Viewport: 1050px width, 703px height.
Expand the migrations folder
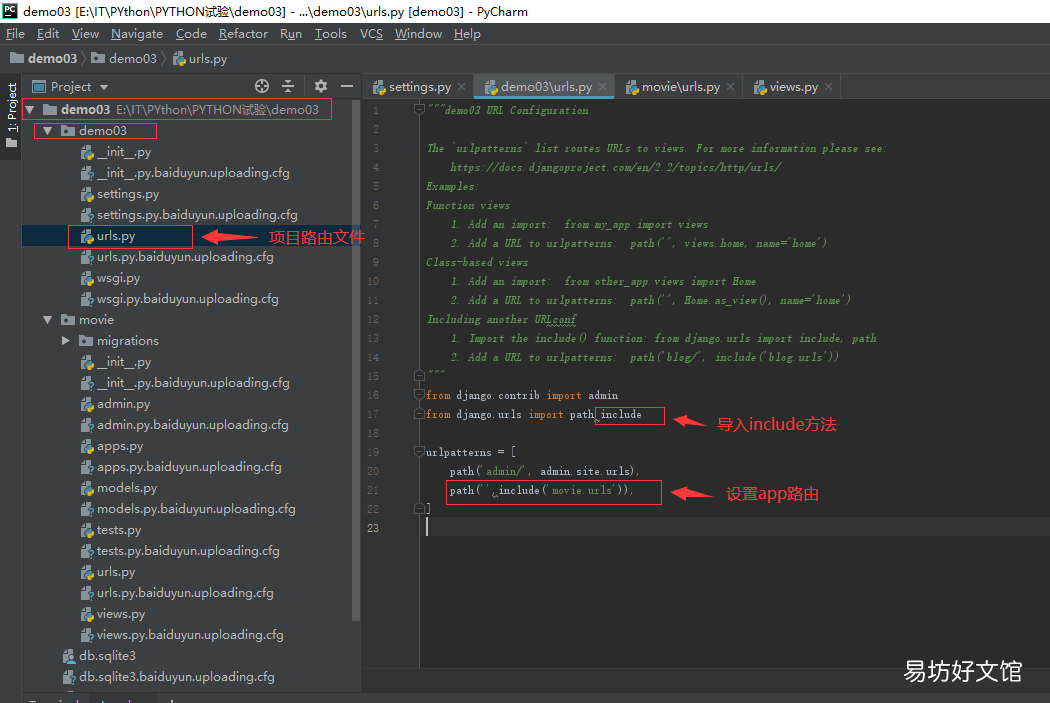click(66, 341)
